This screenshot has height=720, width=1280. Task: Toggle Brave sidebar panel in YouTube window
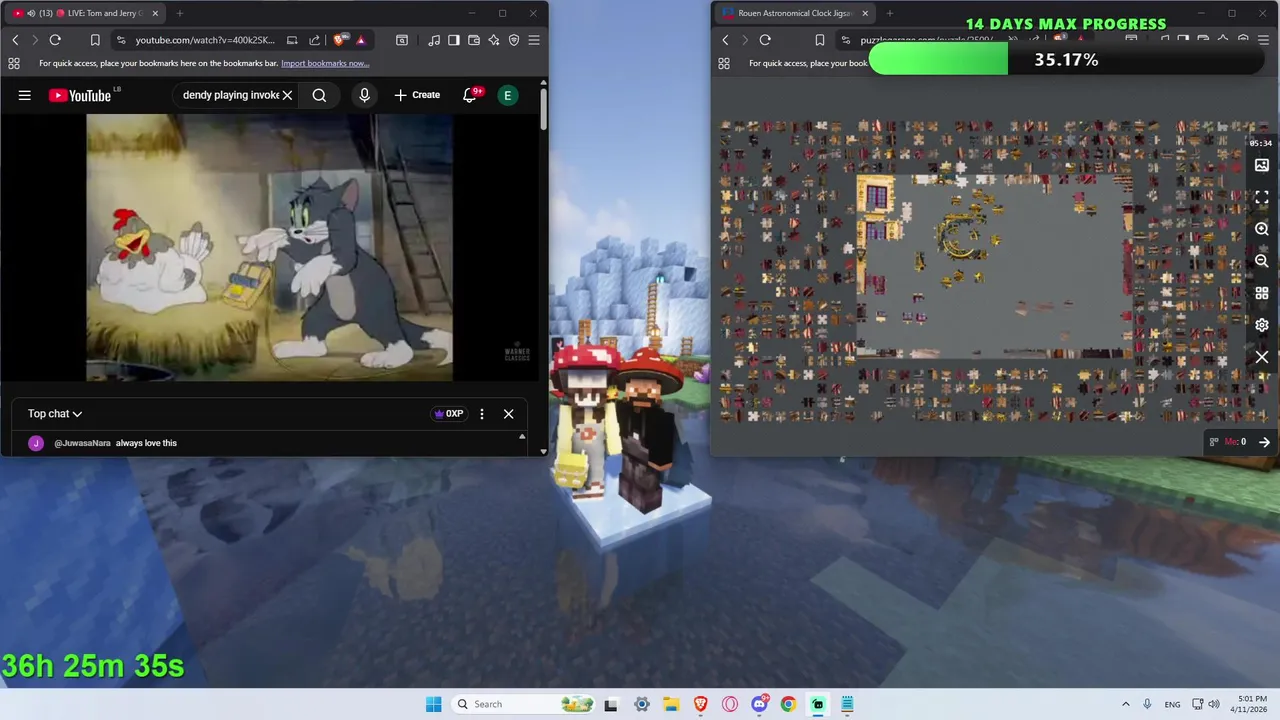[454, 40]
